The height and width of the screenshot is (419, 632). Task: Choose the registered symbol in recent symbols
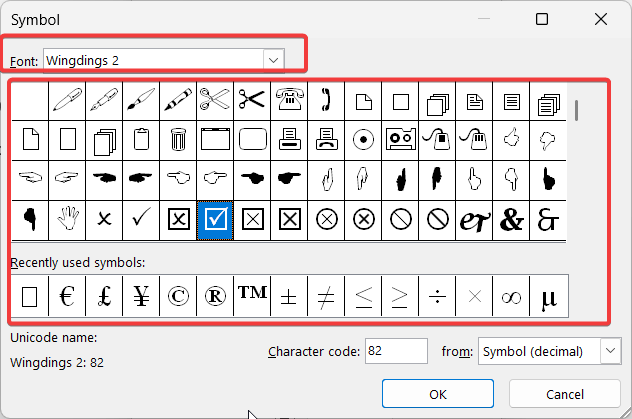tap(215, 297)
